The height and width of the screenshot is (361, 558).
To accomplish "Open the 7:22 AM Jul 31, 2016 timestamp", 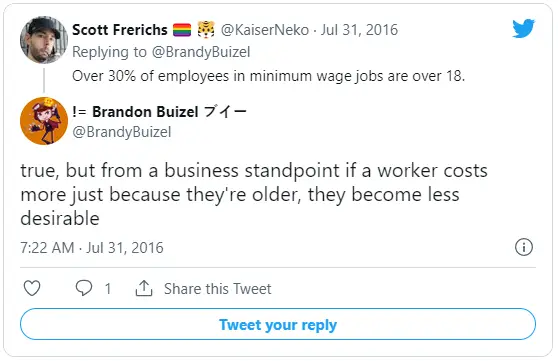I will (x=92, y=248).
